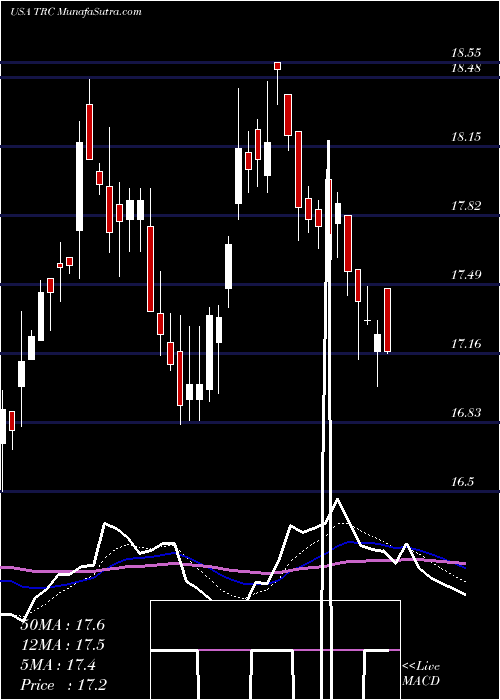Click the 18.55 price level label
The width and height of the screenshot is (500, 700).
point(466,53)
